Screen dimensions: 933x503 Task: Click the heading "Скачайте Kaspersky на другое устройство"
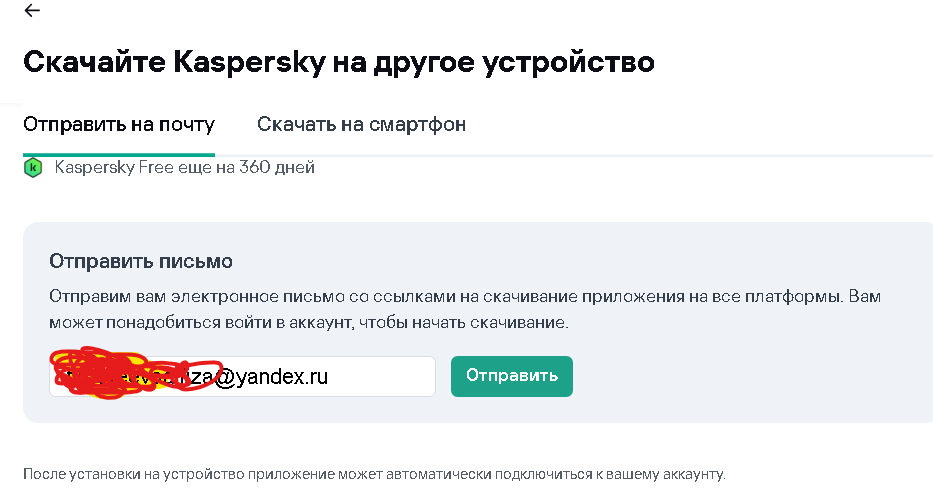pos(339,62)
